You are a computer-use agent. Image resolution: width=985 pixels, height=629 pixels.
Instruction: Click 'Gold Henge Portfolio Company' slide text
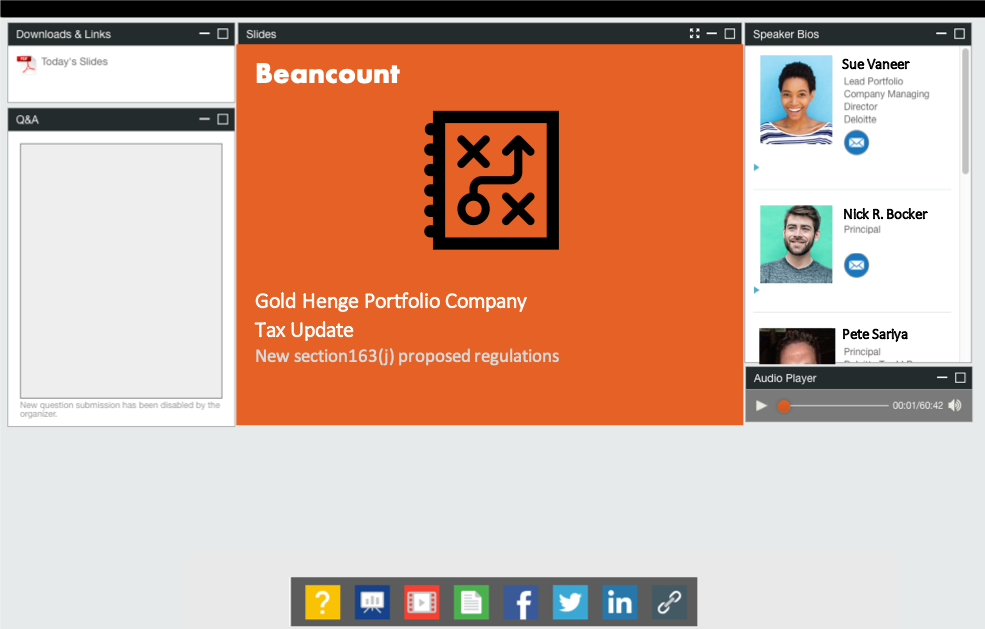(391, 302)
